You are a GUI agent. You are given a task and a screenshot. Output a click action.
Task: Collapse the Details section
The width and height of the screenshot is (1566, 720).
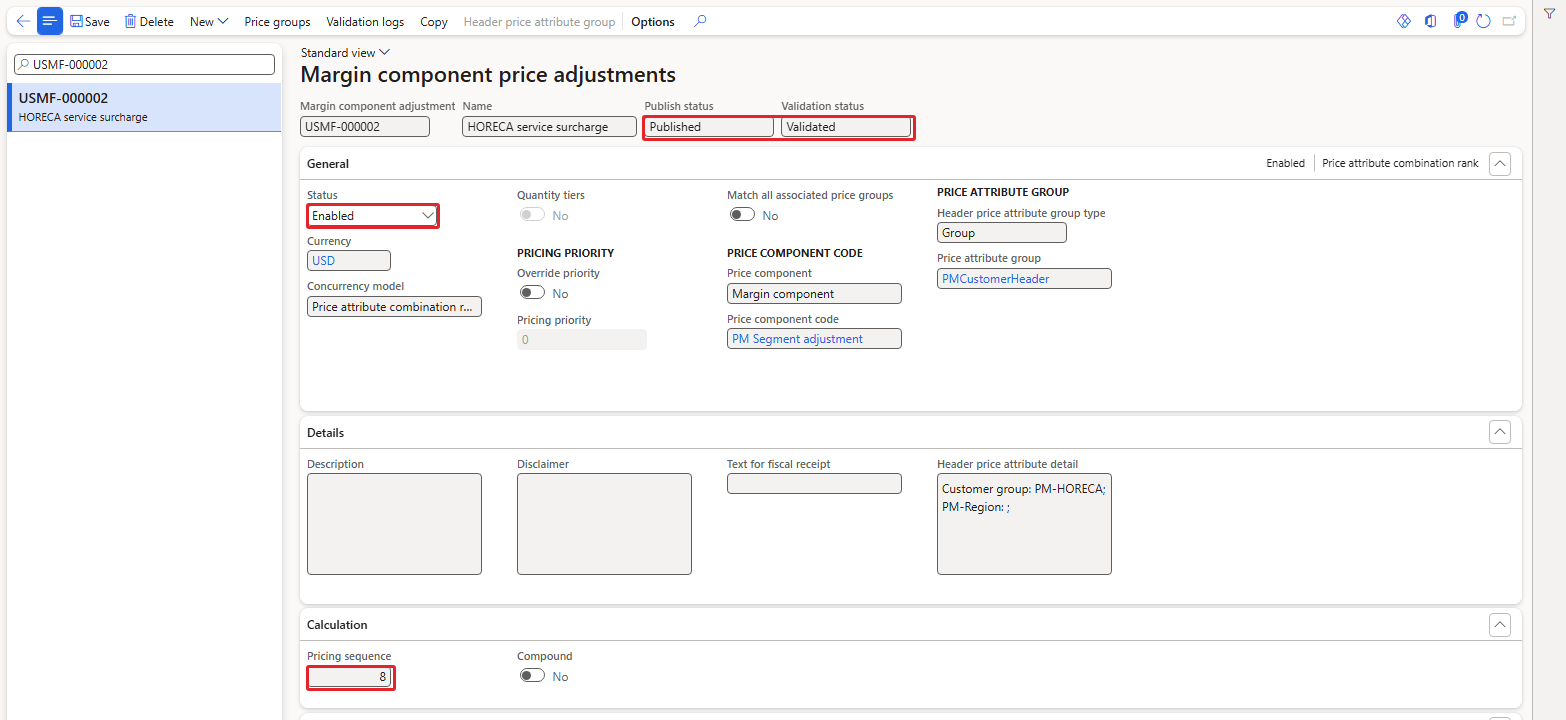tap(1499, 432)
